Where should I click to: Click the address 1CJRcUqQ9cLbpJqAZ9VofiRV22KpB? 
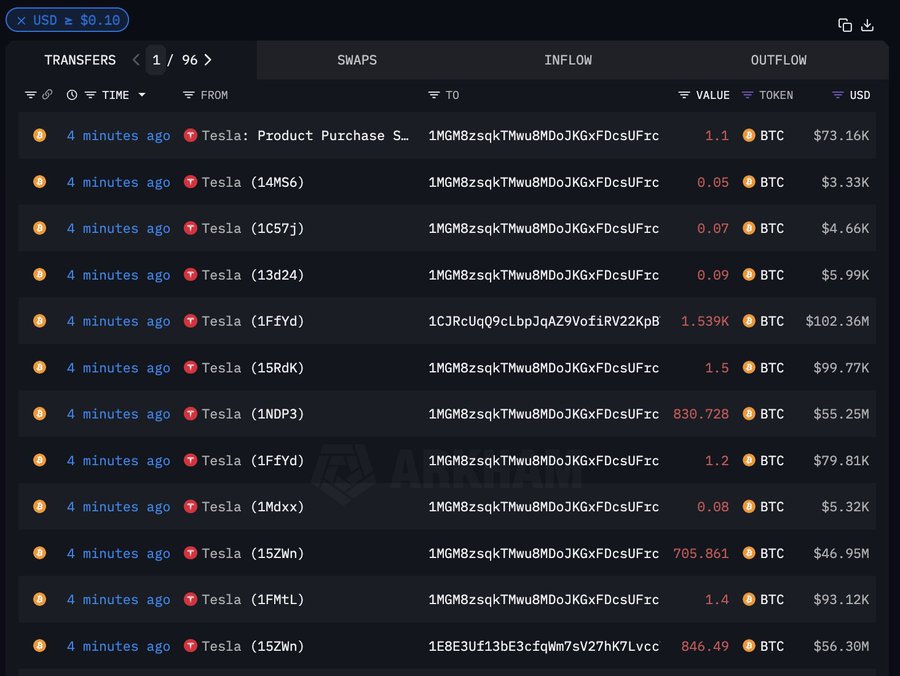coord(543,321)
